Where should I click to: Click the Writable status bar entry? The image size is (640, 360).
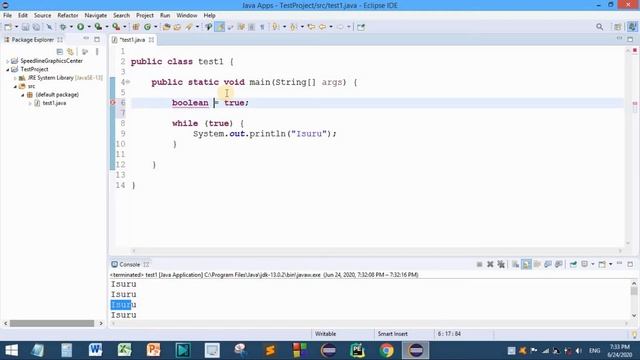(325, 334)
